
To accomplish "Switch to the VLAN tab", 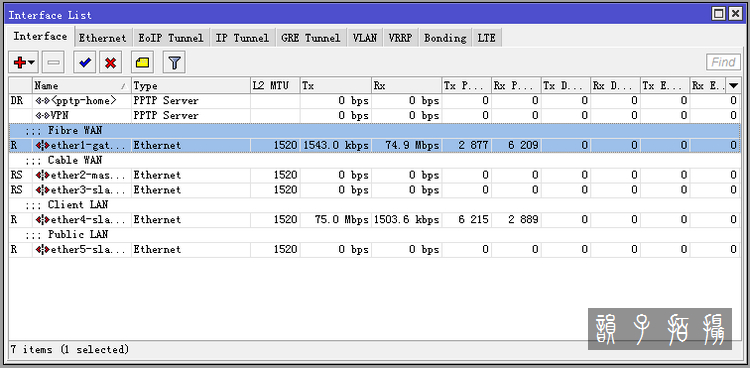I will click(365, 38).
